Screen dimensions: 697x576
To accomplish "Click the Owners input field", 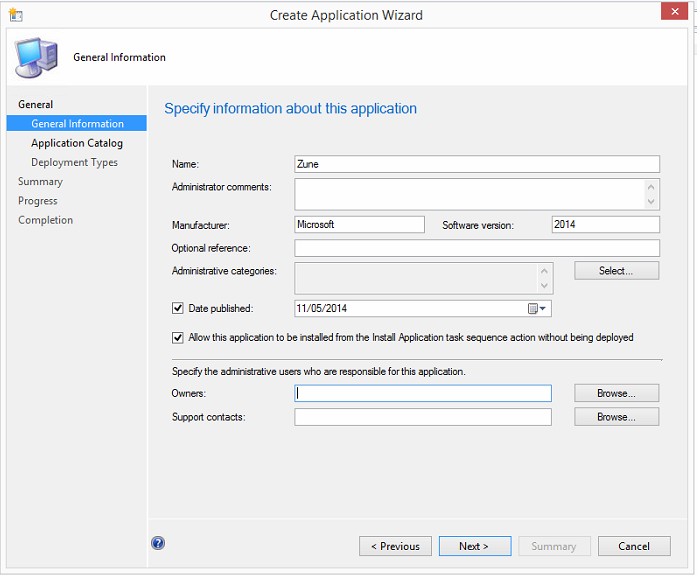I will (423, 393).
